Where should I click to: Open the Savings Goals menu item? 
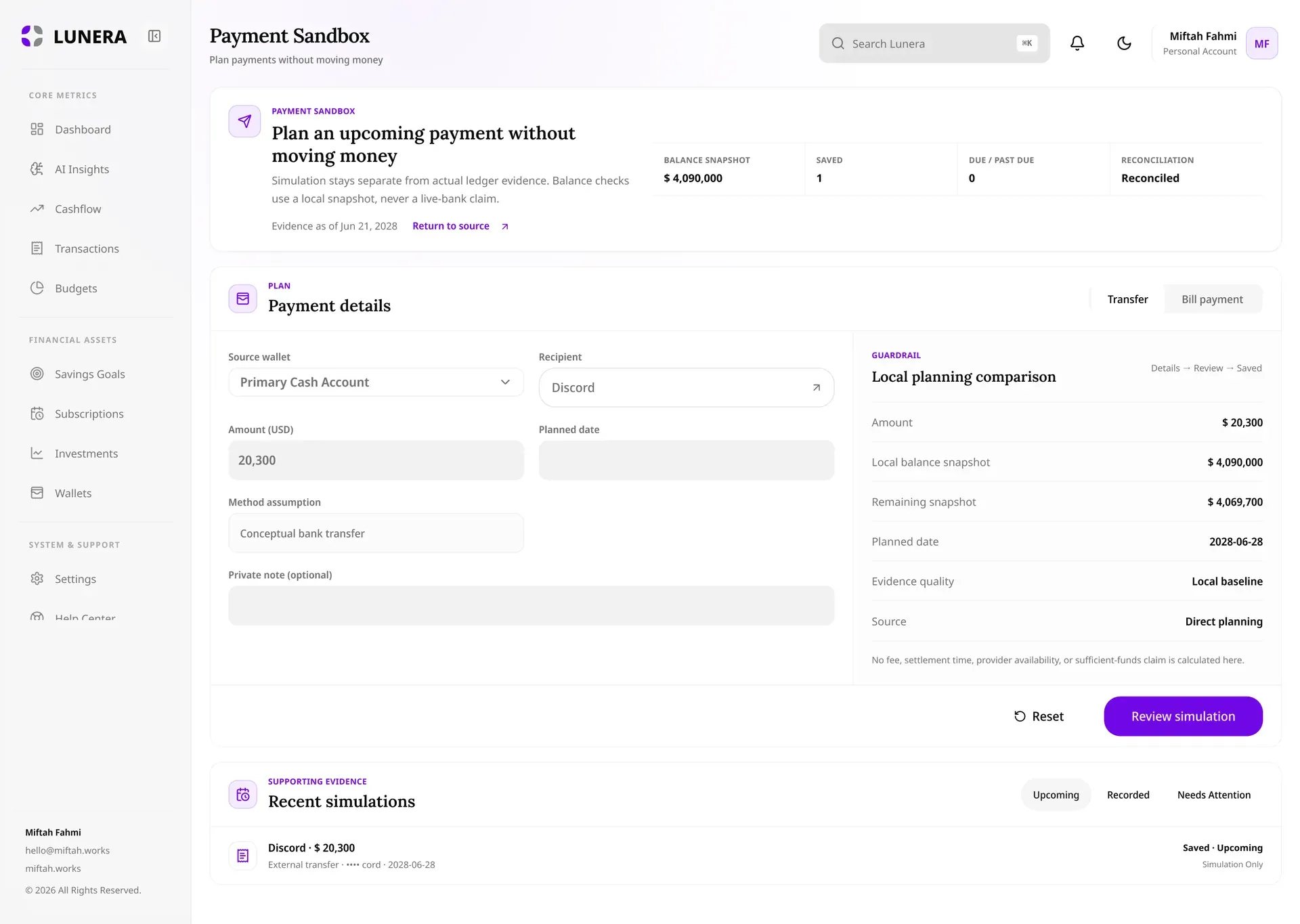[x=95, y=374]
